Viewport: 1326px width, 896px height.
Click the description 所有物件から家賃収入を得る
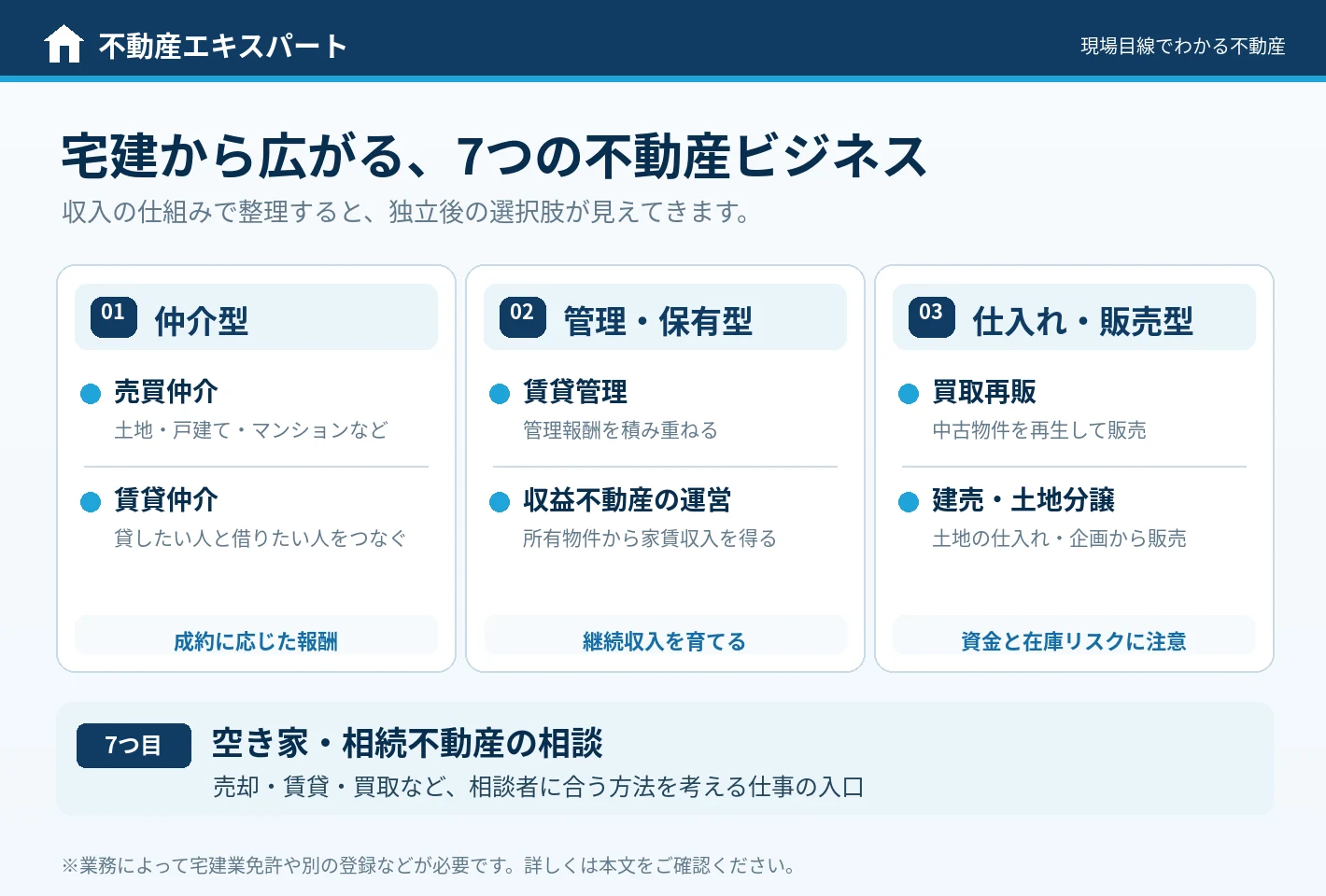click(x=650, y=539)
